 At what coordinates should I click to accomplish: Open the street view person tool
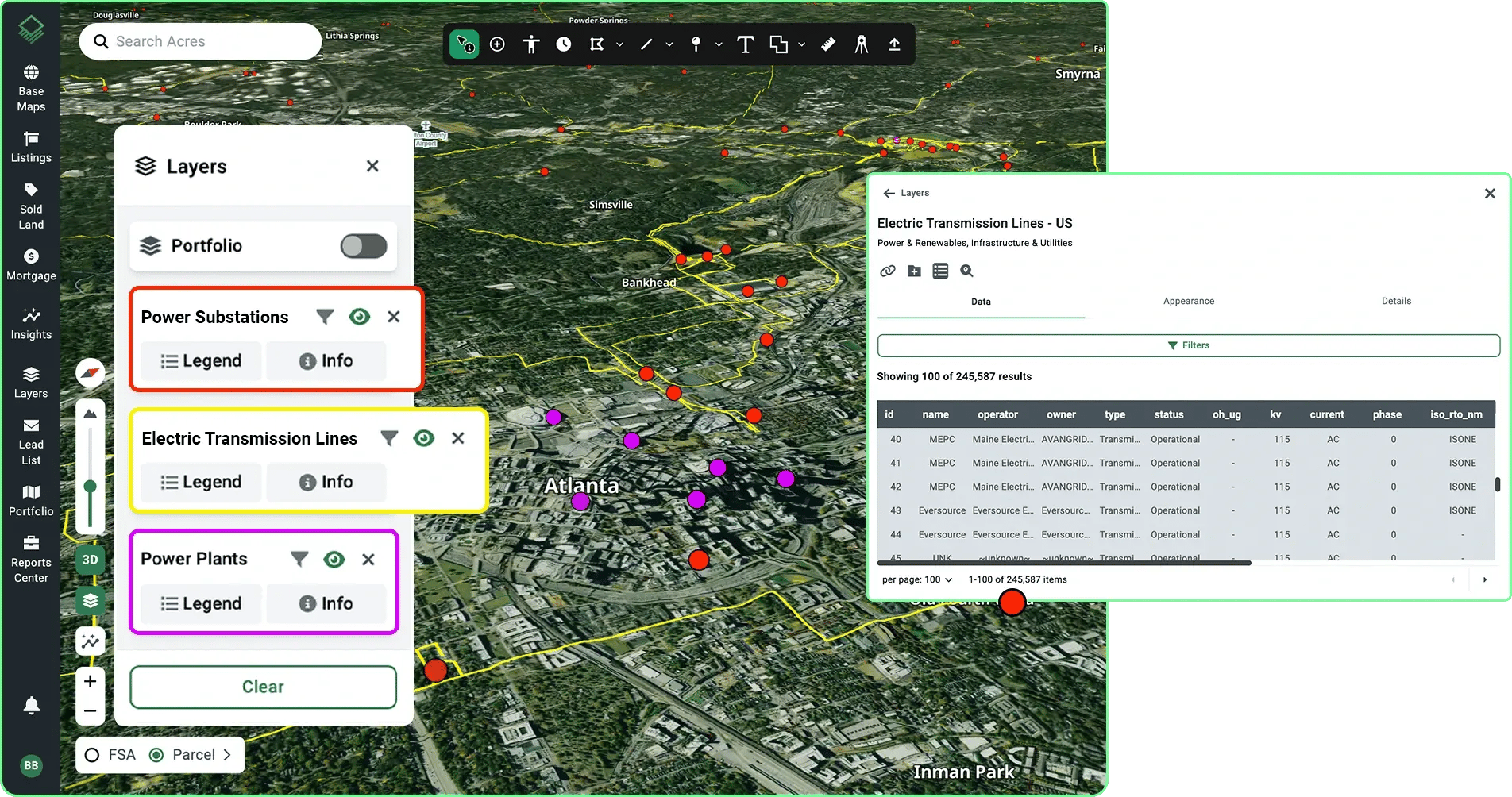pos(531,44)
